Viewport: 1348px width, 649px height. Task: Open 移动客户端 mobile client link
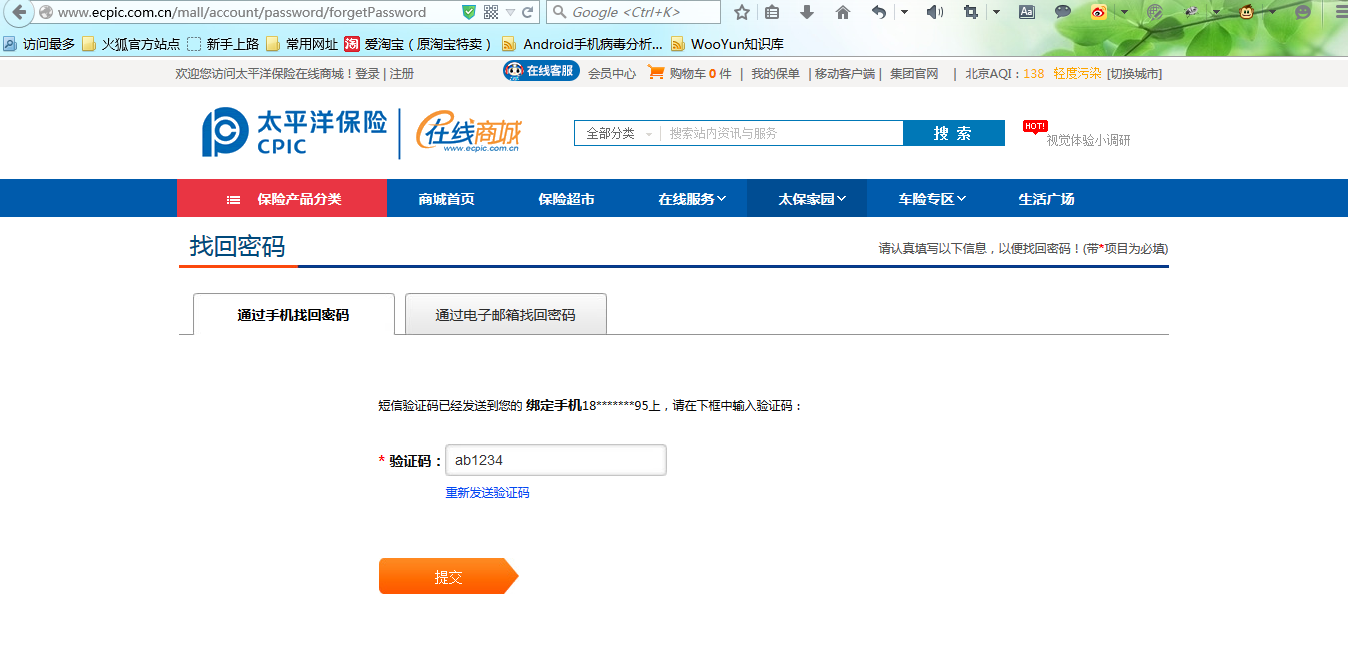(845, 74)
